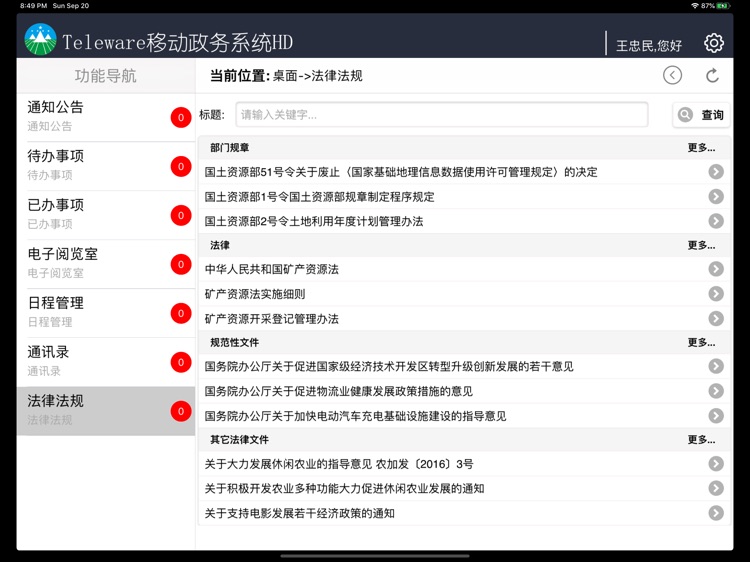
Task: Tap the red badge next to 法律法规
Action: pos(181,411)
